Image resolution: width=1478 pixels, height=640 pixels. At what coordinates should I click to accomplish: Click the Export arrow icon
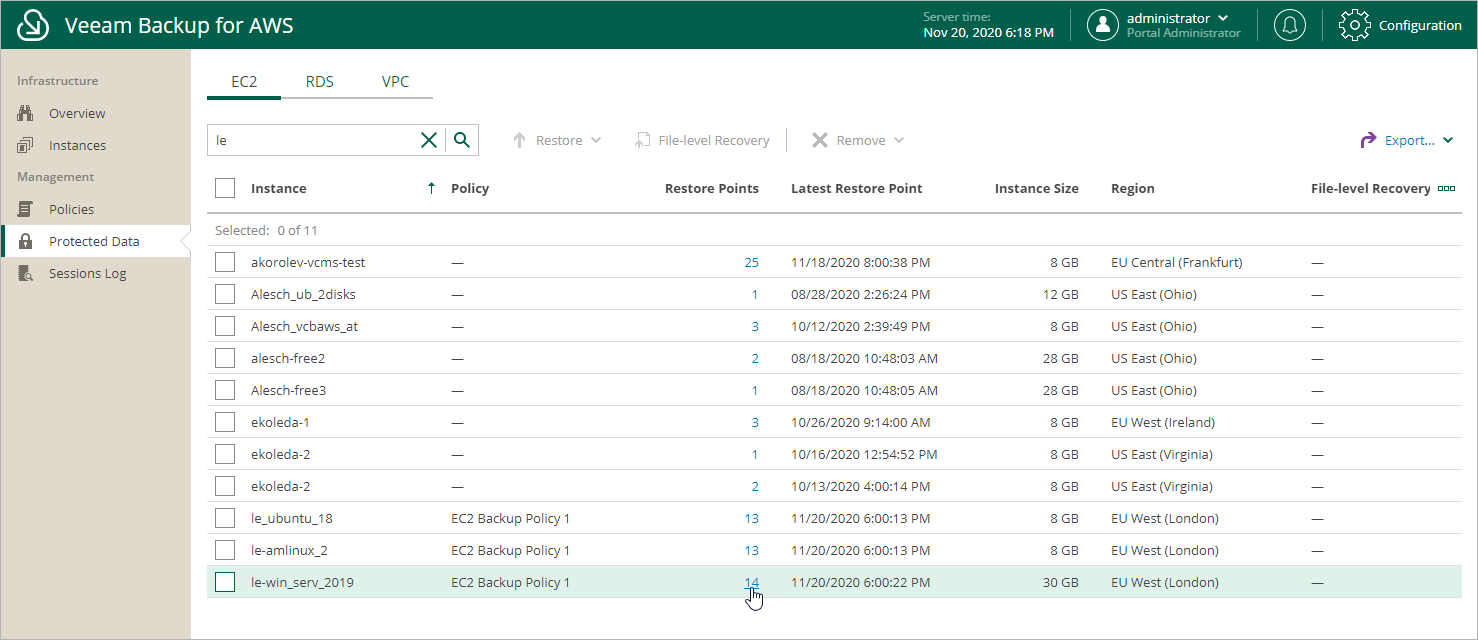point(1368,140)
